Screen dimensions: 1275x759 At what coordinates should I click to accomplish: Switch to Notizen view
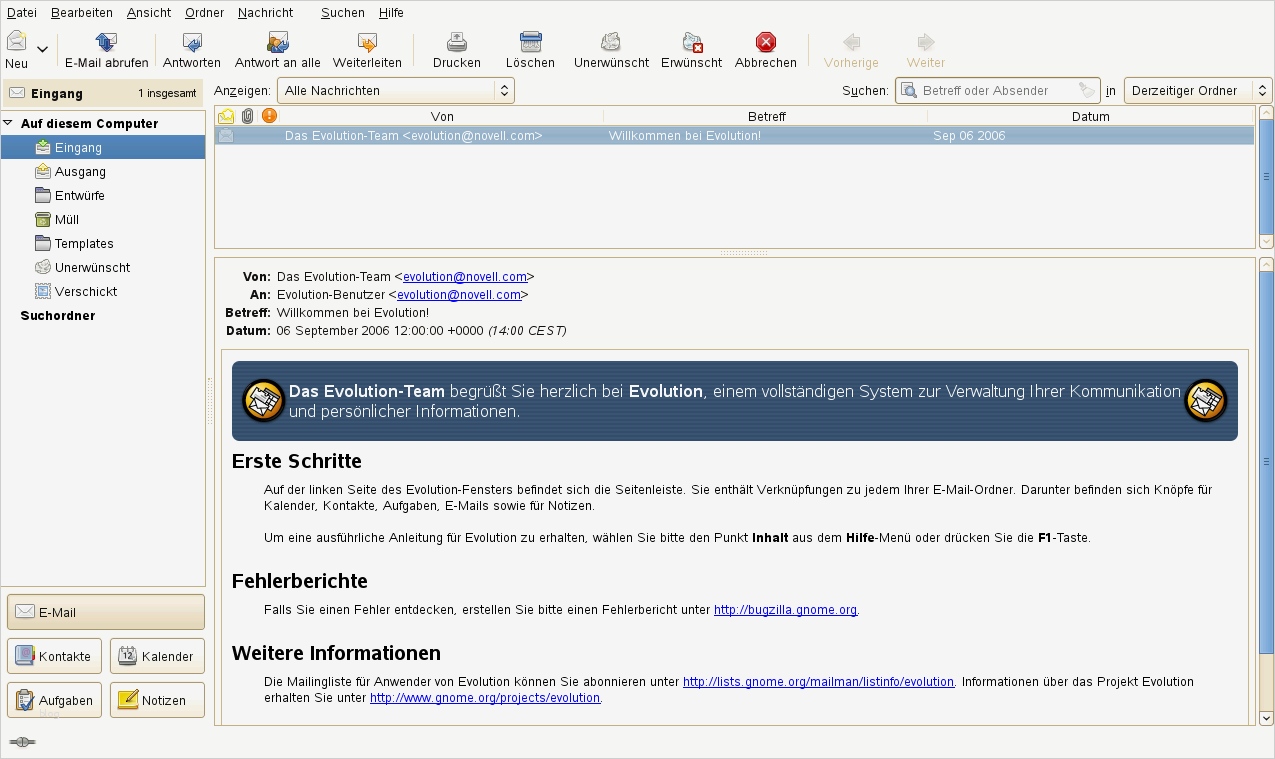(157, 700)
